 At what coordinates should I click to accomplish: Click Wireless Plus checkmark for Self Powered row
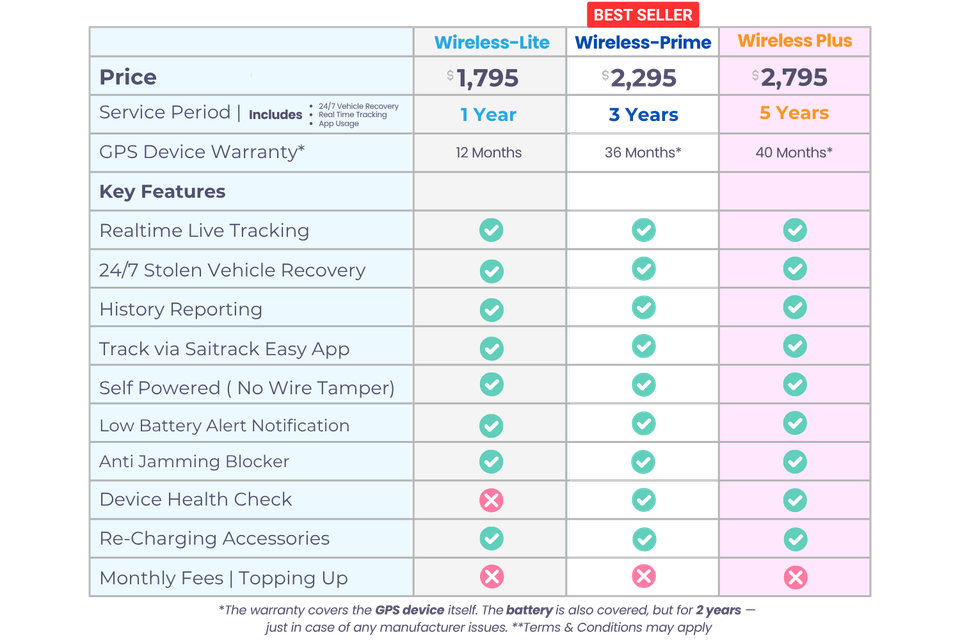(795, 385)
